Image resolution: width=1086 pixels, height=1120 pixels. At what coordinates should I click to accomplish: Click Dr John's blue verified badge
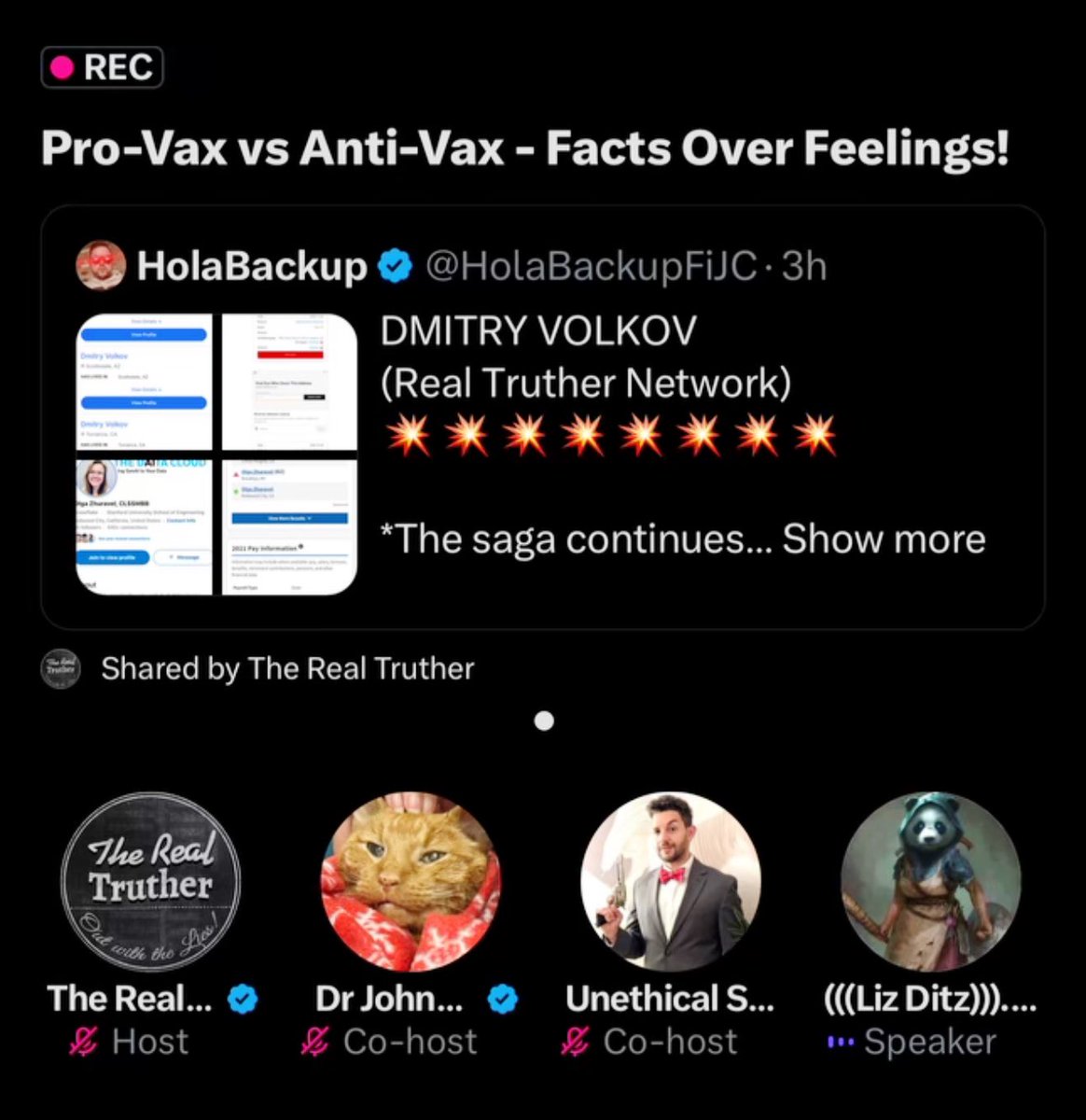click(x=503, y=1000)
